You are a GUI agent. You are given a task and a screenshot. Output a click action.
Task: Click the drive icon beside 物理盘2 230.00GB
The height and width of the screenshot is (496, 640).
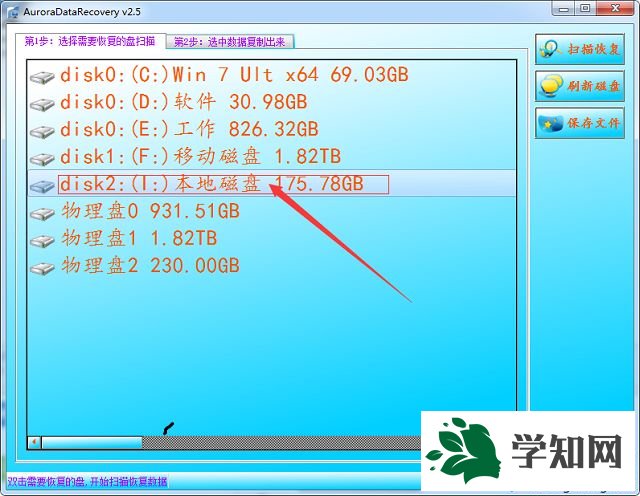42,268
